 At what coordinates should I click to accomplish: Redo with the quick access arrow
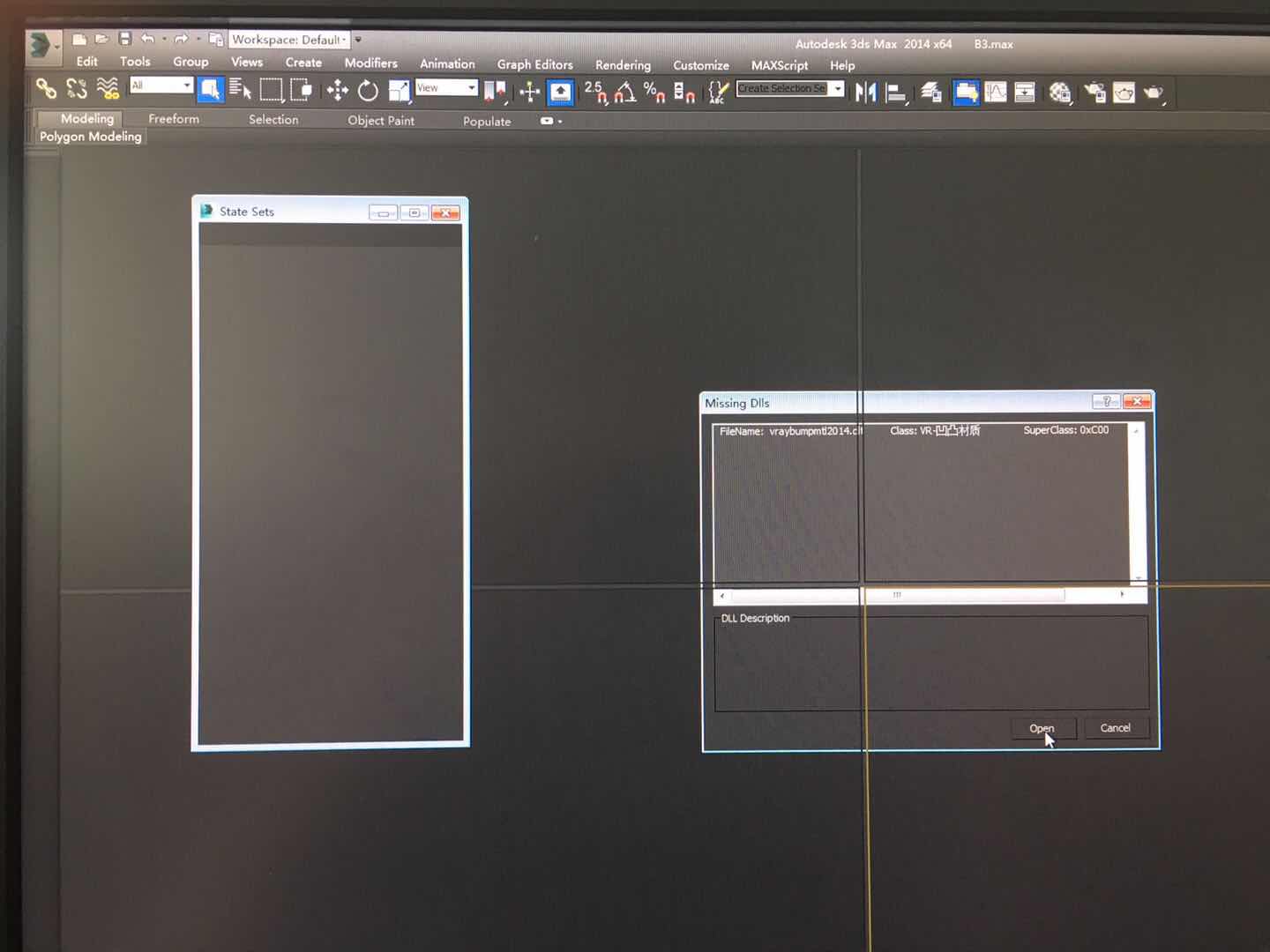(x=181, y=39)
